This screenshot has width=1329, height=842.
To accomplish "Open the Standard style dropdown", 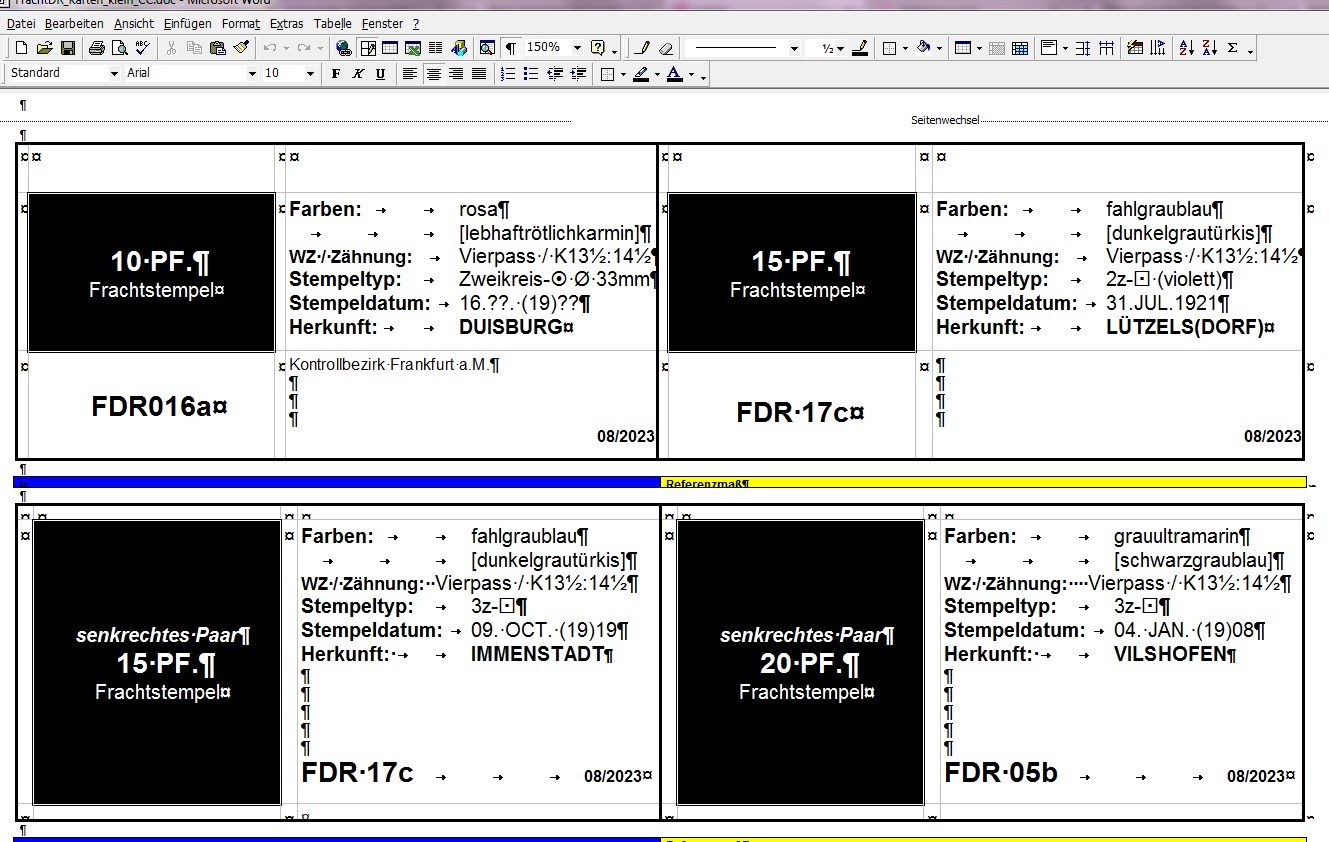I will [x=114, y=74].
